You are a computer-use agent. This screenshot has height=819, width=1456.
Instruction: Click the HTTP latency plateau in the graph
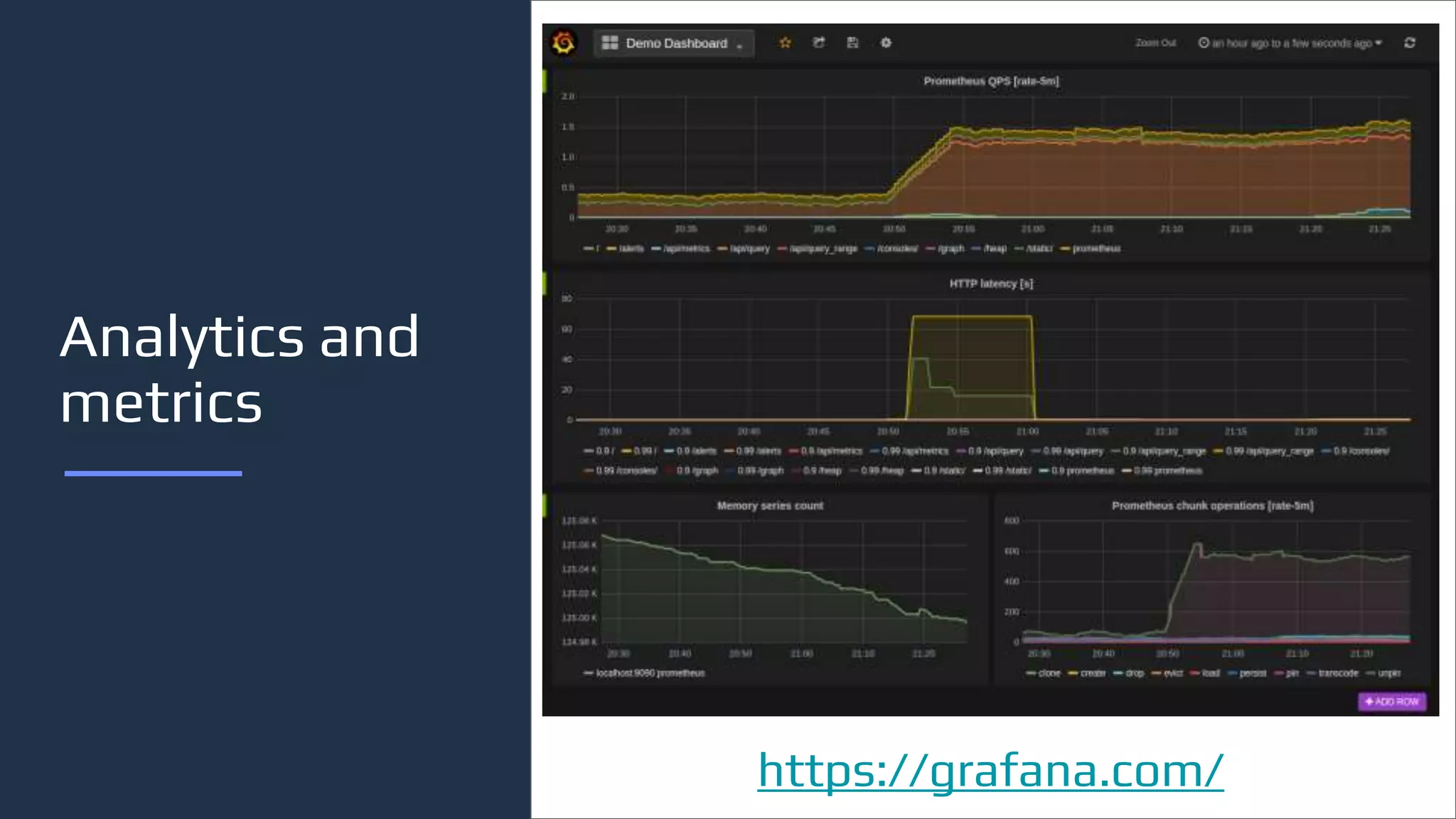point(971,317)
